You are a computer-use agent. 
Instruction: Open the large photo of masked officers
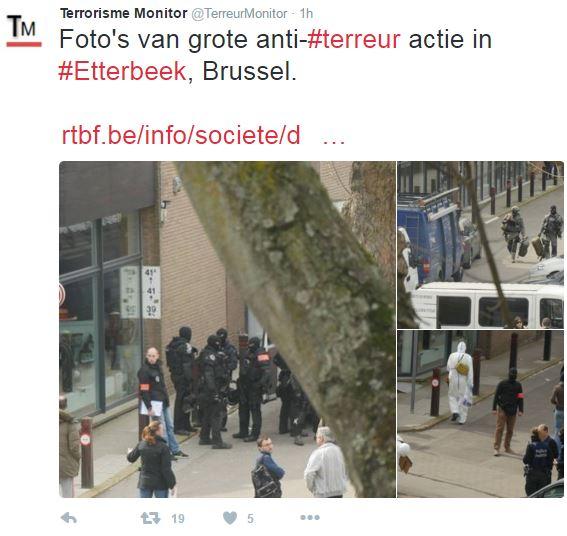tap(227, 329)
